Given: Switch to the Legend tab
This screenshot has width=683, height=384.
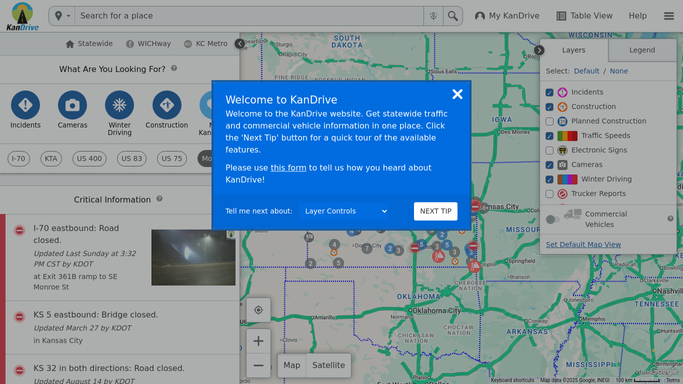Looking at the screenshot, I should point(642,50).
